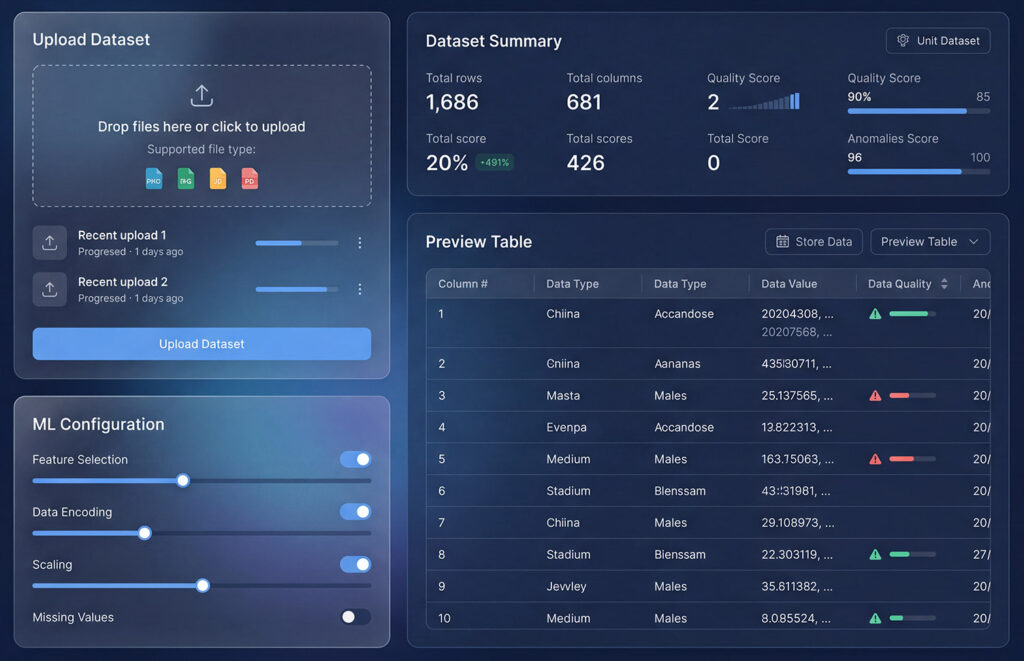Open three-dot menu for Recent upload 2

(x=360, y=289)
